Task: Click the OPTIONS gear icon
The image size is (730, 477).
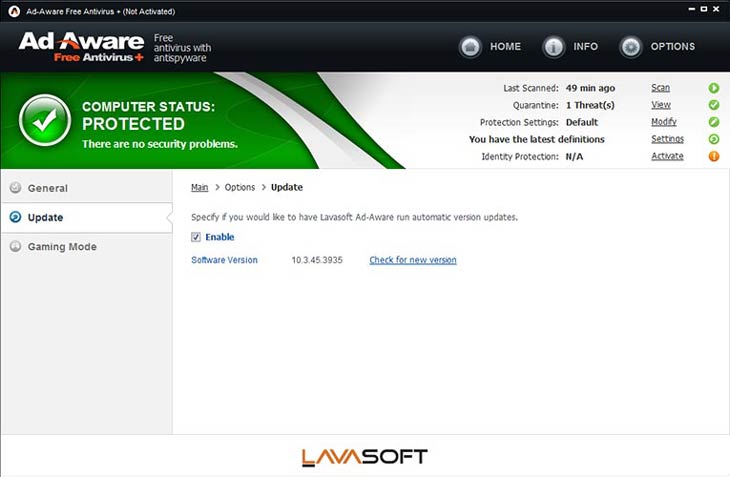Action: (631, 47)
